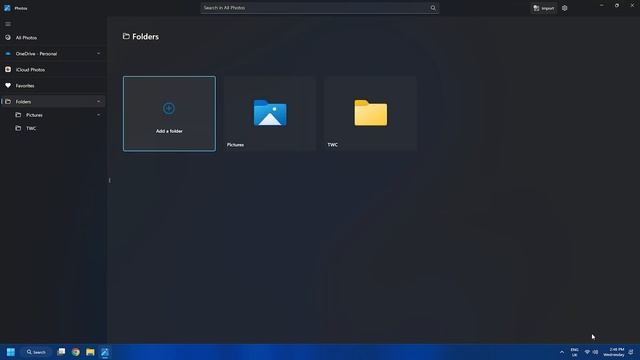This screenshot has height=360, width=640.
Task: Open iCloud Photos section
Action: coord(53,70)
